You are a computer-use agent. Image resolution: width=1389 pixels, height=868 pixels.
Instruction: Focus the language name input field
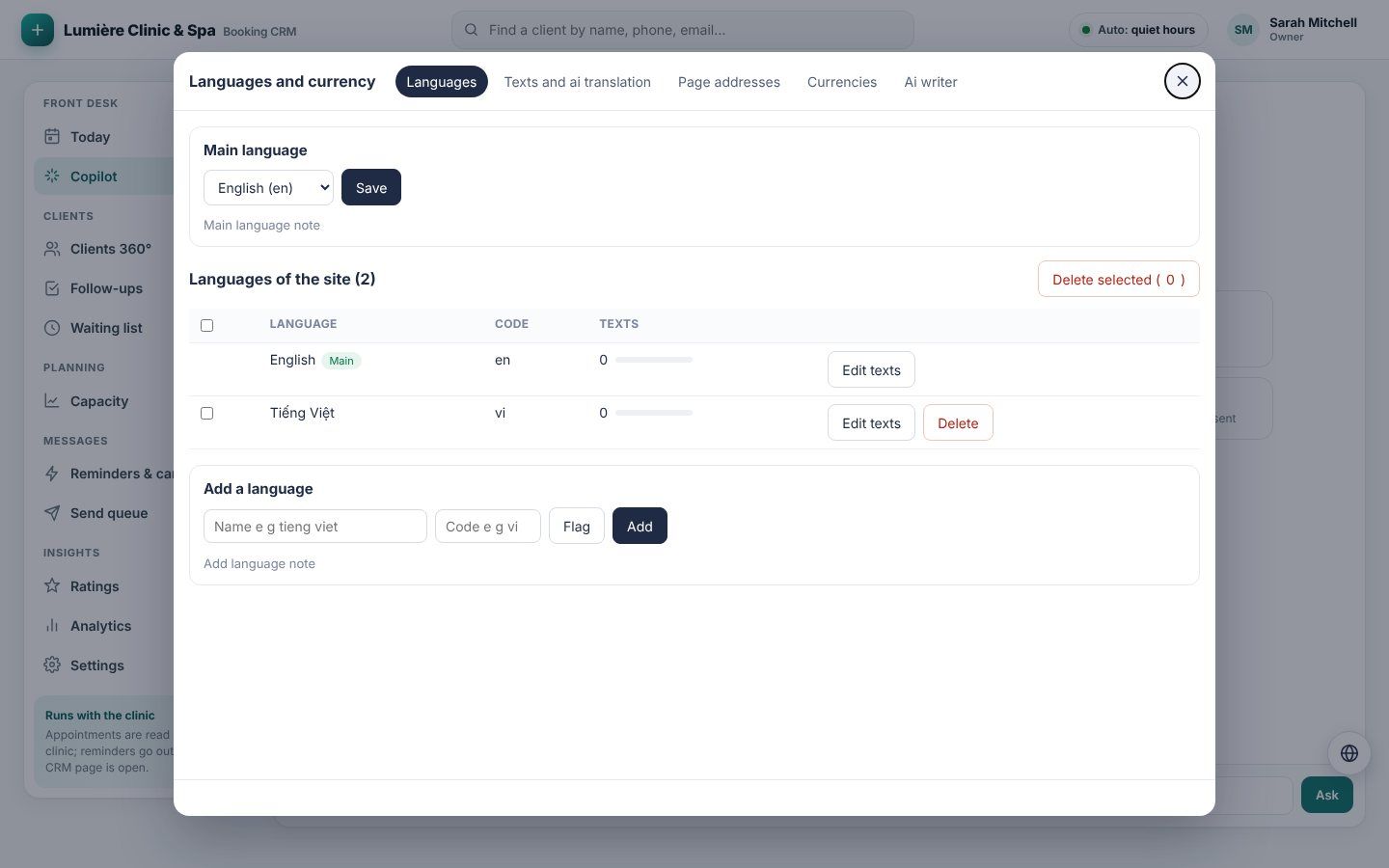coord(315,527)
